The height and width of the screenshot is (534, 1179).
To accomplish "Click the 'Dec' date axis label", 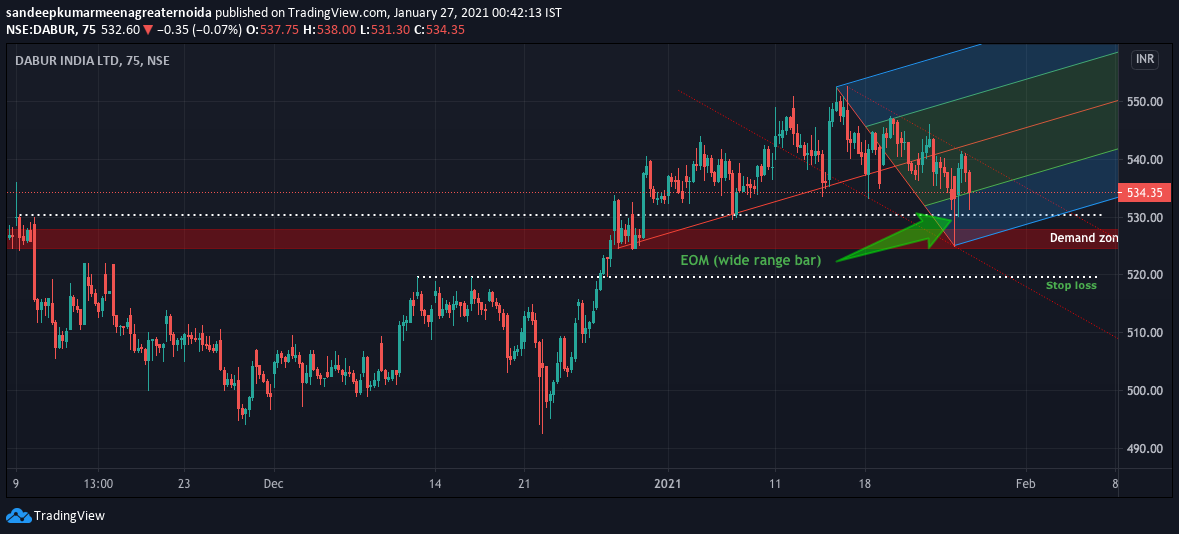I will tap(274, 484).
